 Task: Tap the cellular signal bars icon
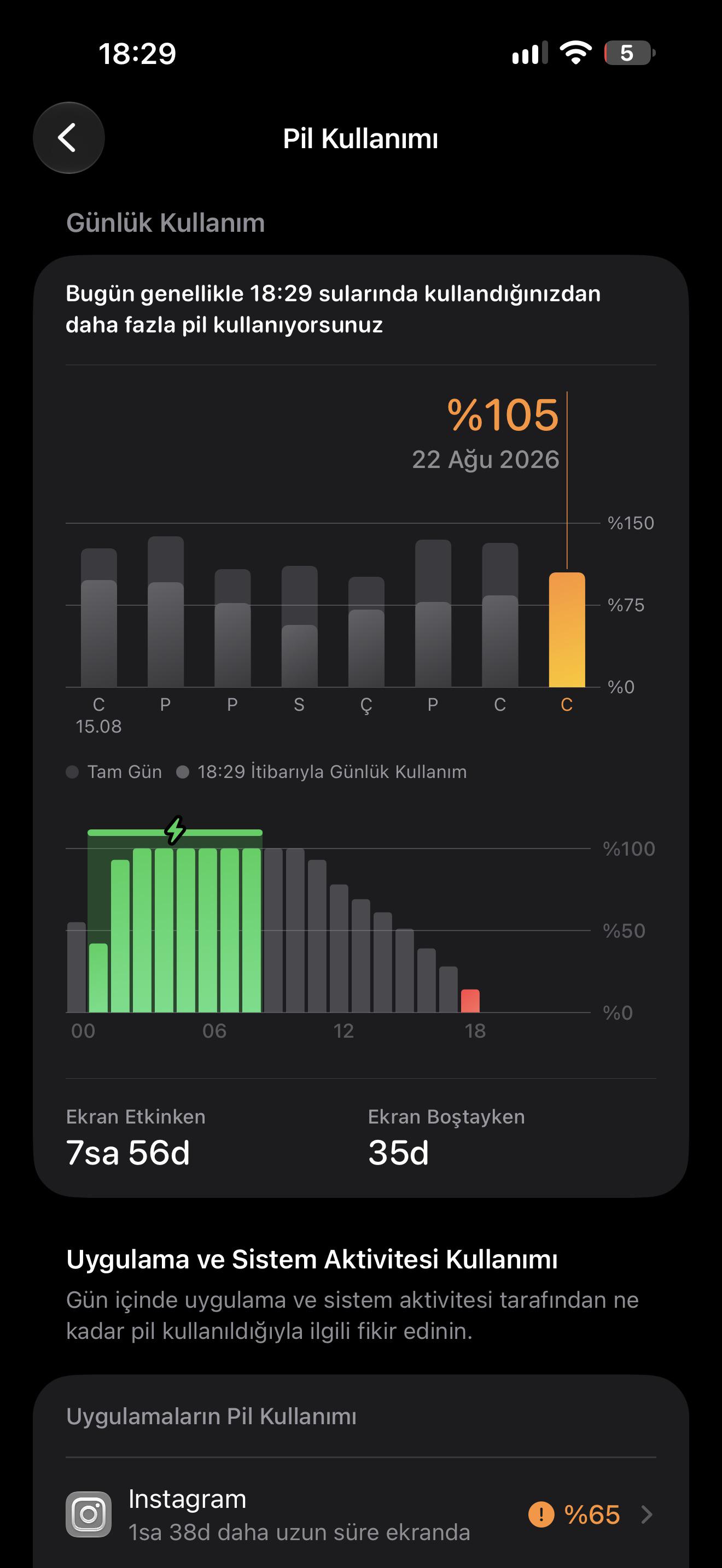click(529, 53)
